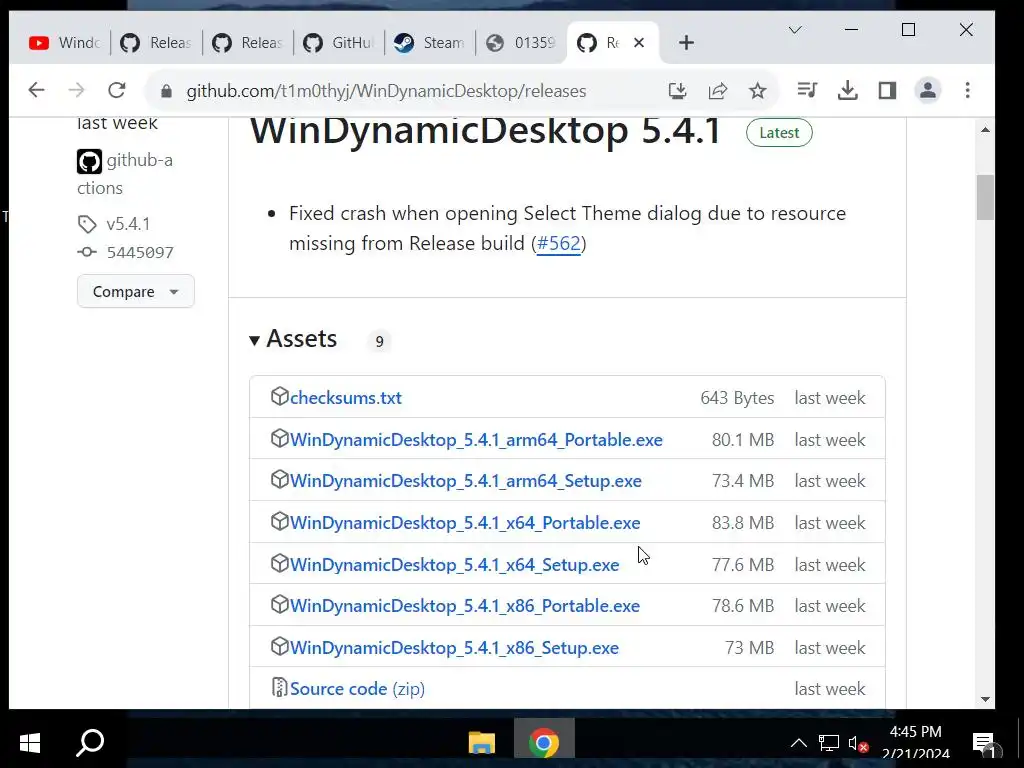Download the x86 Portable exe
The width and height of the screenshot is (1024, 768).
coord(465,605)
